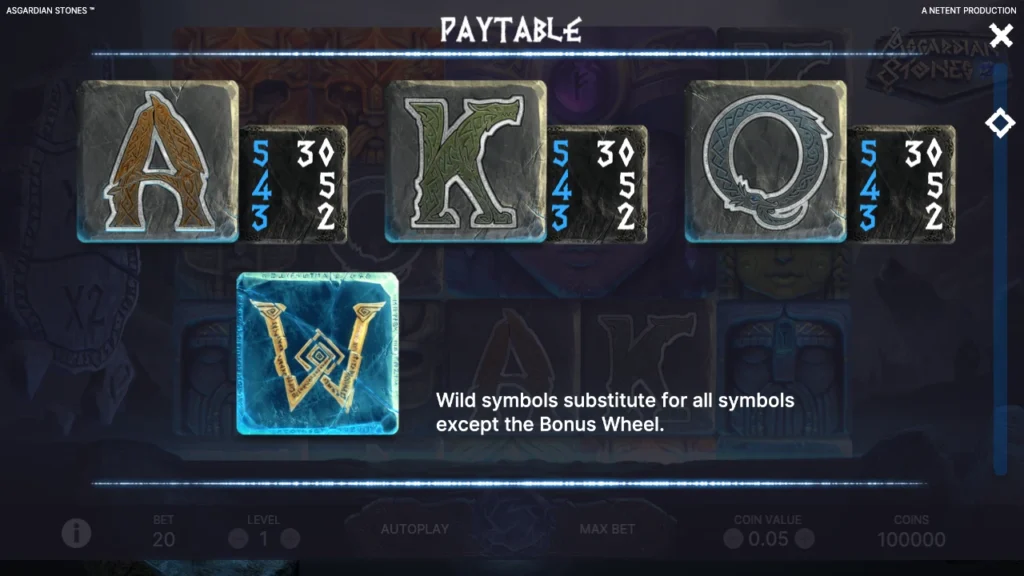Select the green K stone symbol

coord(466,161)
